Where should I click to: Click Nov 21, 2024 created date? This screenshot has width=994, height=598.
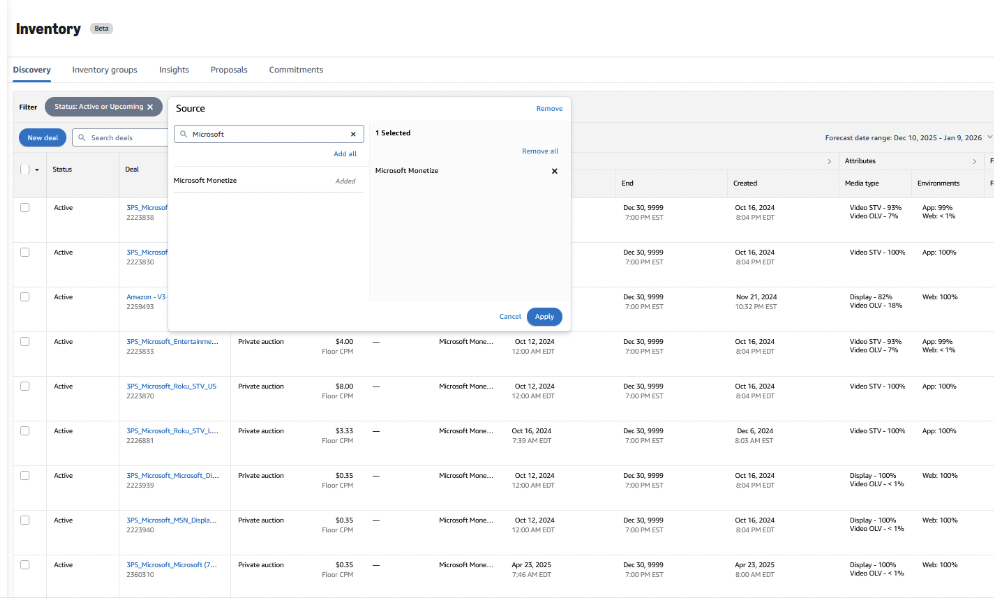pyautogui.click(x=756, y=297)
